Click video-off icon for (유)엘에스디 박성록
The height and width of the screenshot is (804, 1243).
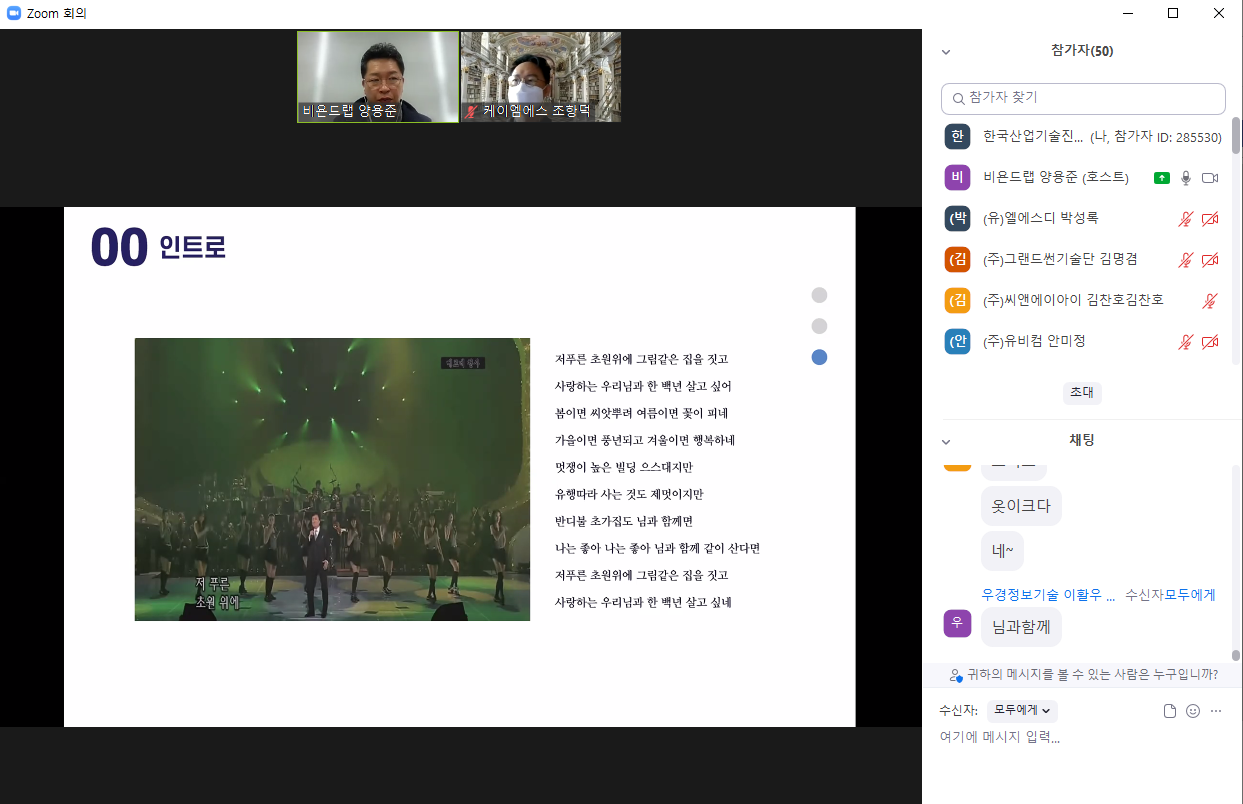coord(1210,219)
